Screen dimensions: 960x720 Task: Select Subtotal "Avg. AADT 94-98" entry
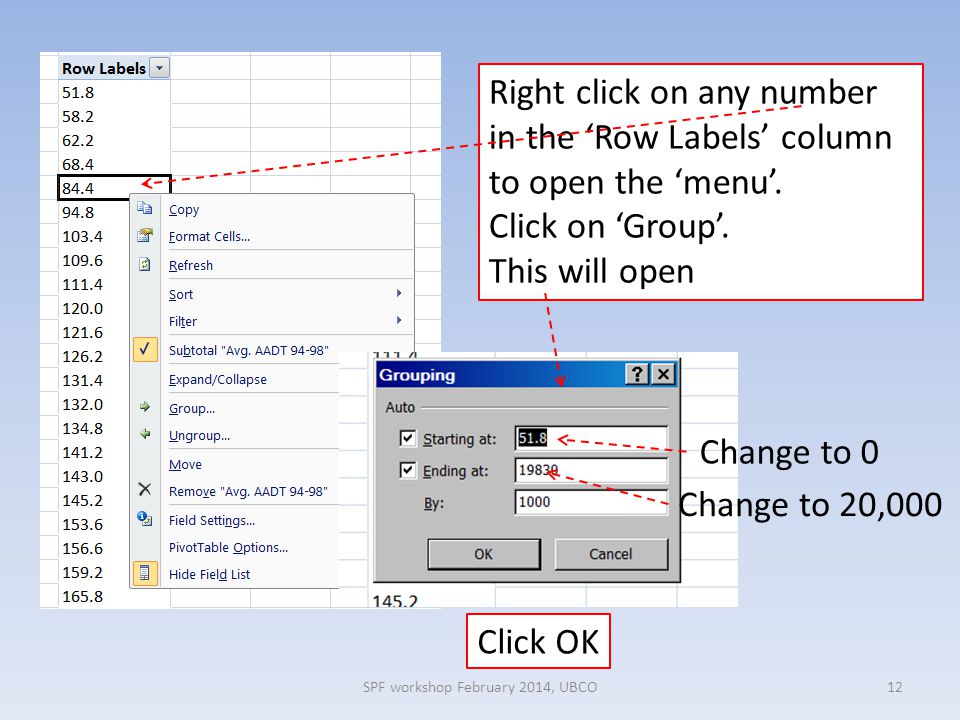(249, 350)
